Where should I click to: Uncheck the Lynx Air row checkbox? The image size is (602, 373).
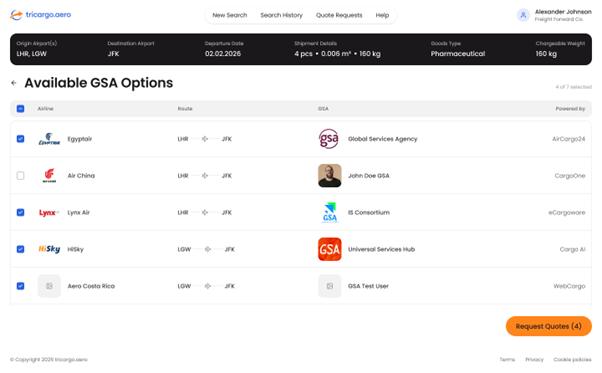point(20,213)
